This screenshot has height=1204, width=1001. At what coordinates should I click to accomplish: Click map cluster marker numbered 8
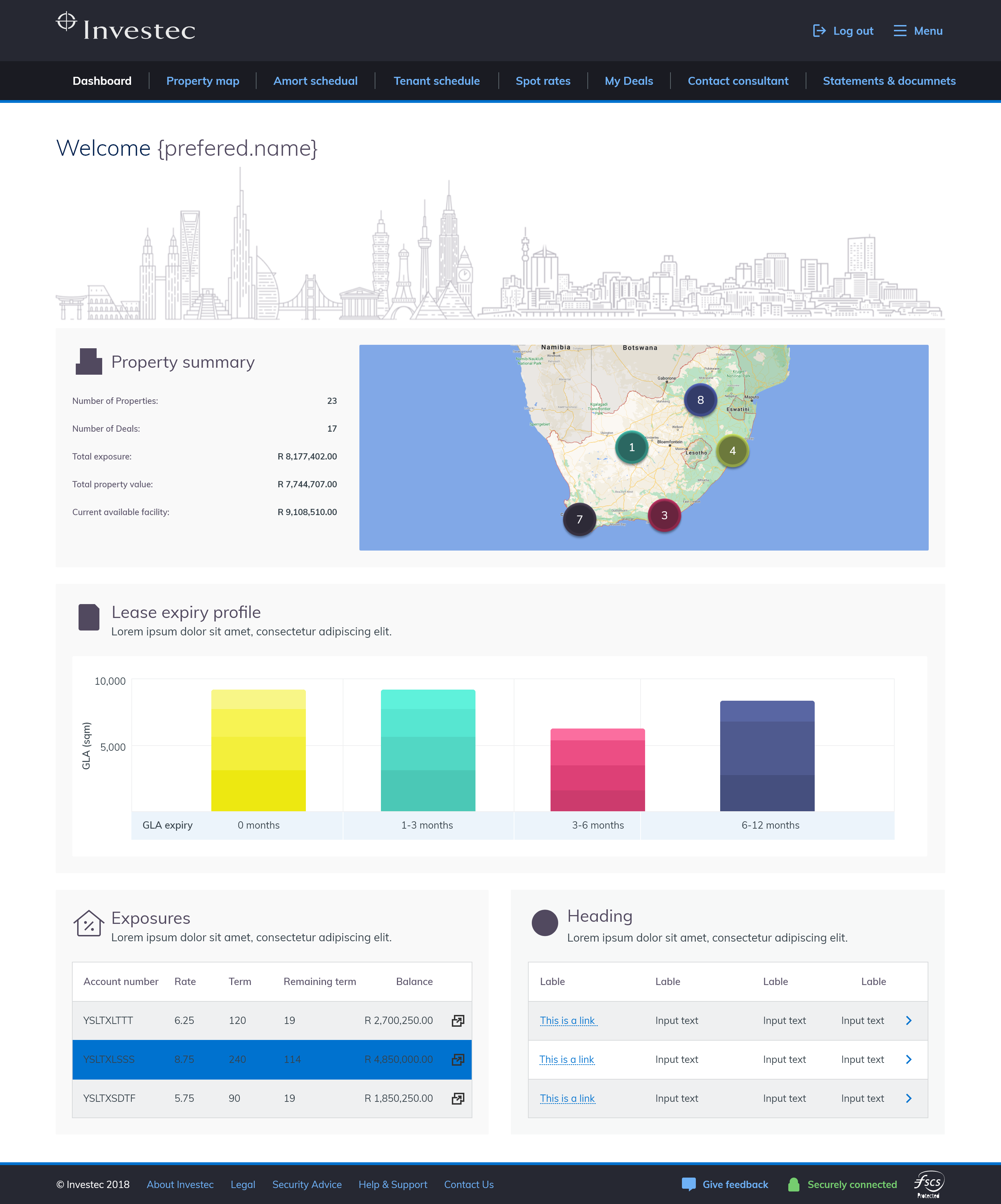700,400
